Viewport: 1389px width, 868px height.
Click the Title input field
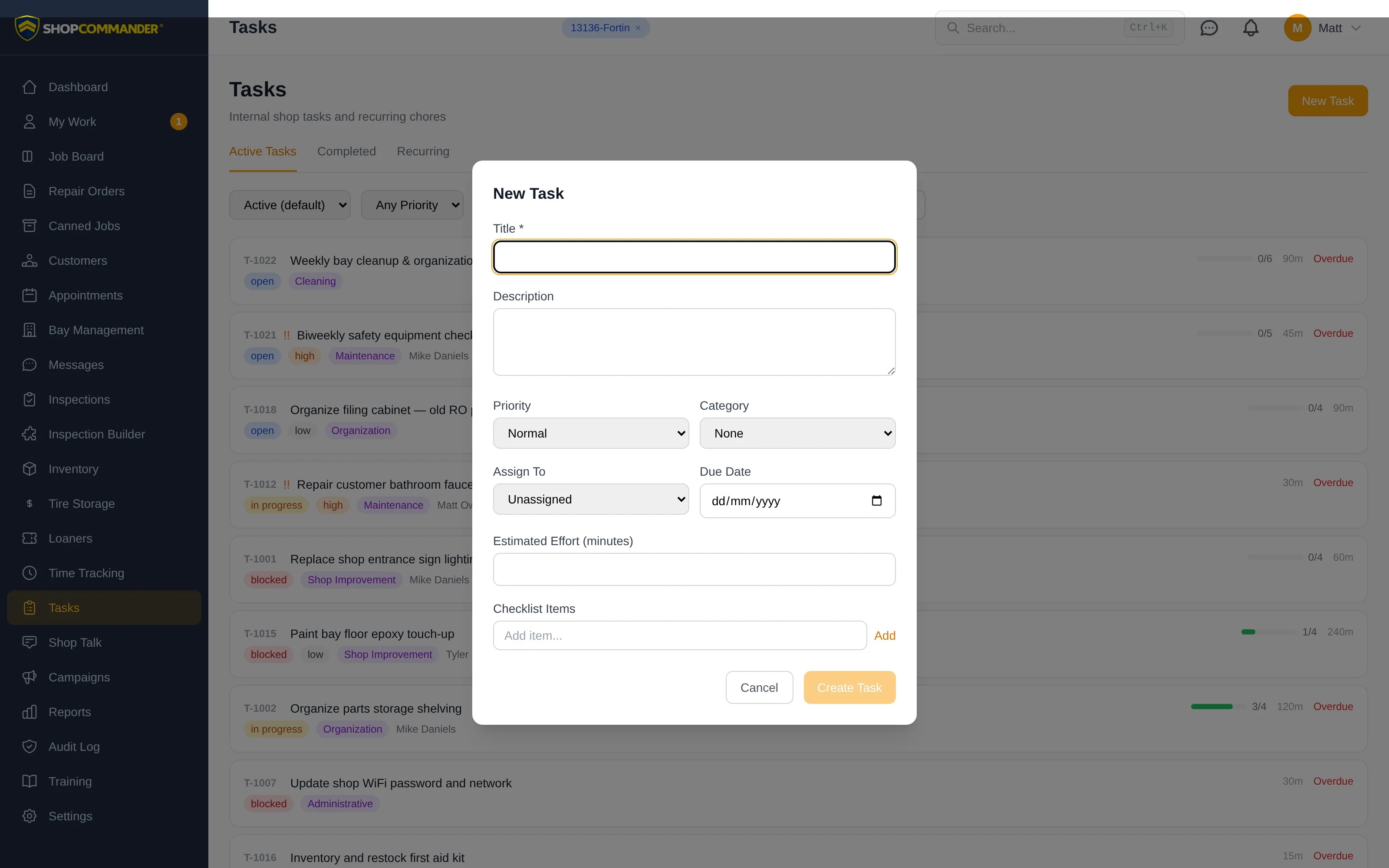694,256
